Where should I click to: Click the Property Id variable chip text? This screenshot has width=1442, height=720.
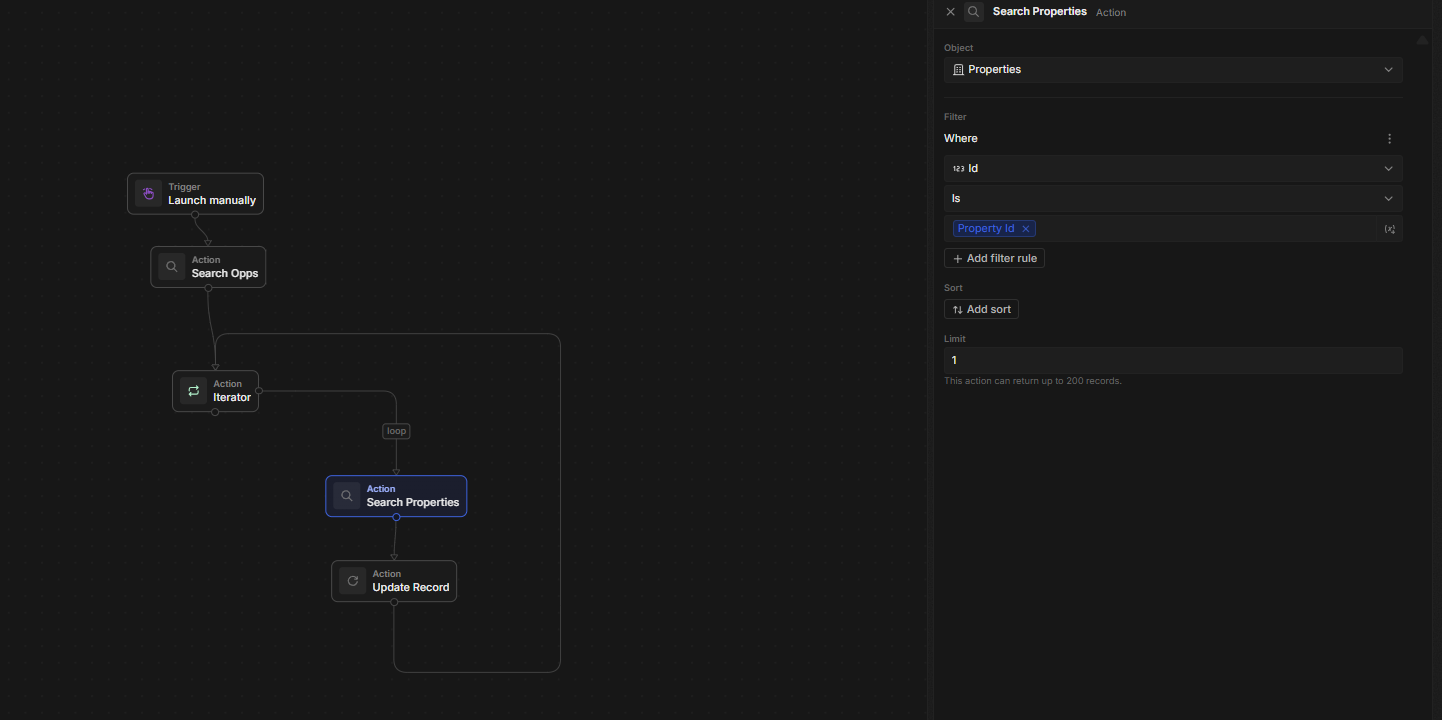(x=986, y=229)
